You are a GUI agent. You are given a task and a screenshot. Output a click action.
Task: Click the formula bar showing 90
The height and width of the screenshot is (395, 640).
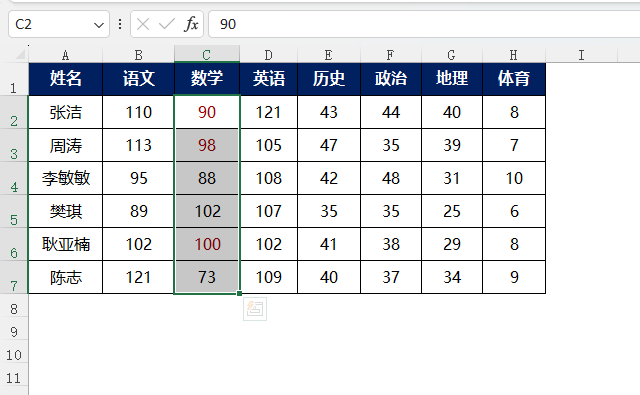(x=424, y=24)
